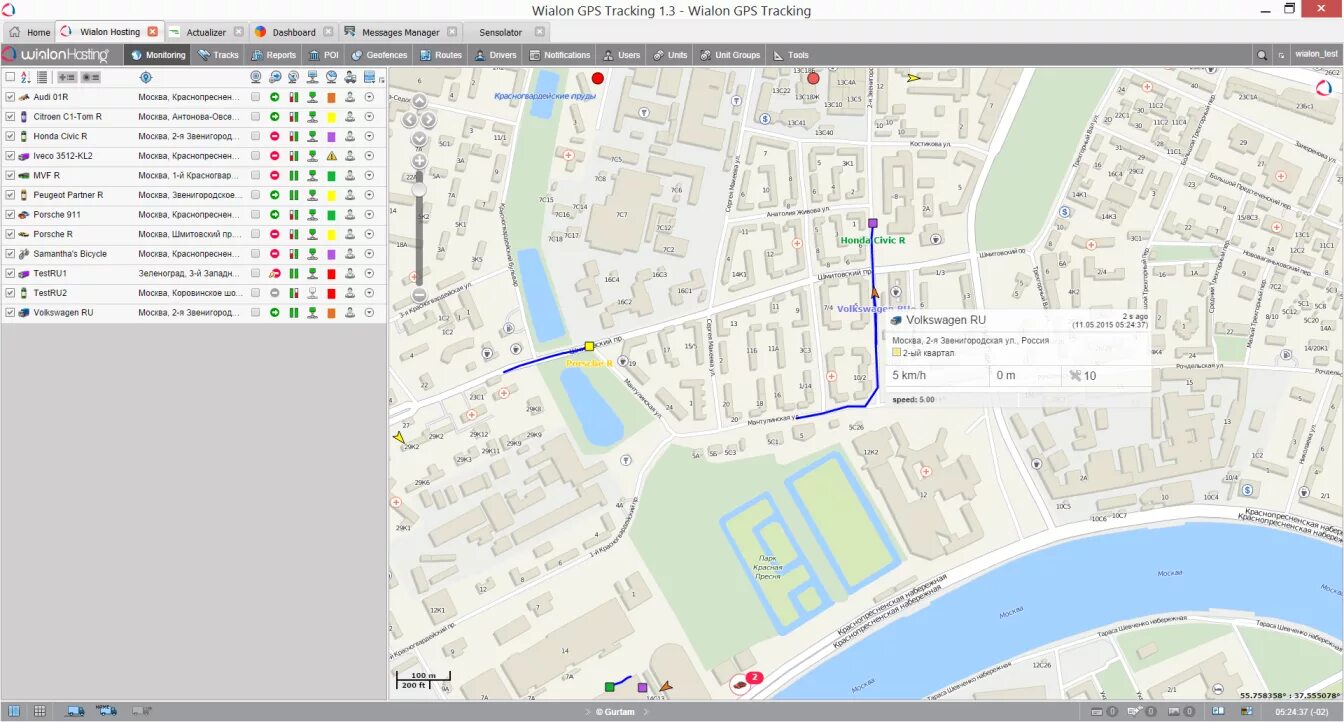
Task: Click the monitoring list view mode icon
Action: coord(42,77)
